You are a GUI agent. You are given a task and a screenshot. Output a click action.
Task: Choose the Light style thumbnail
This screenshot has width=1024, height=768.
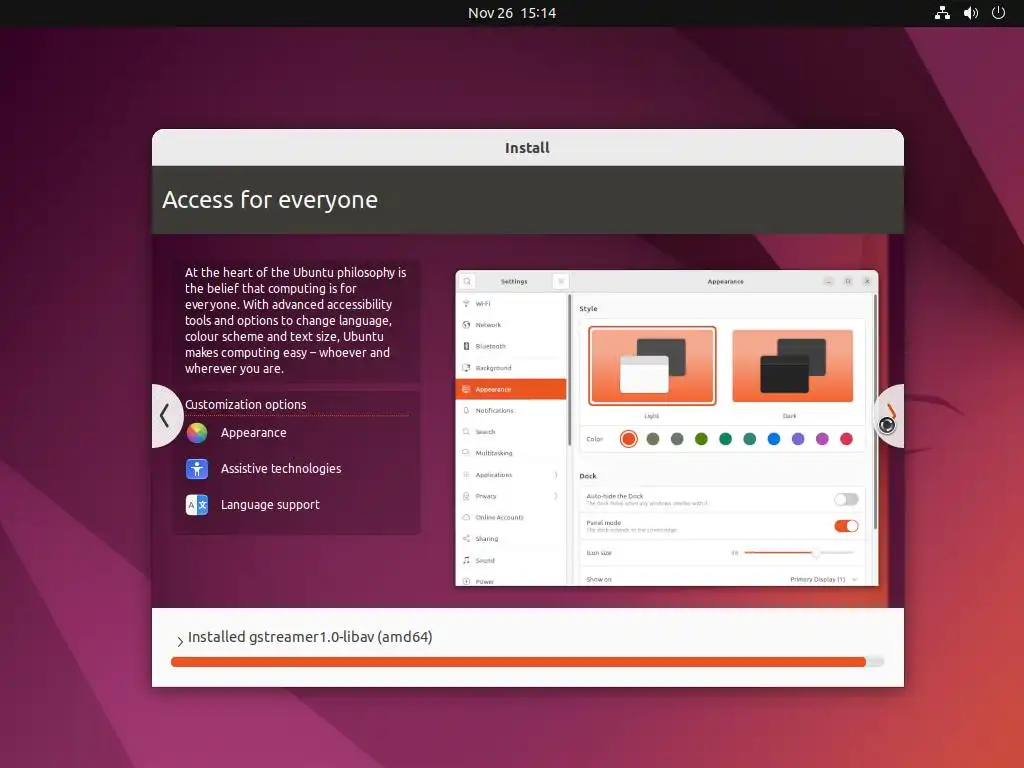coord(652,366)
